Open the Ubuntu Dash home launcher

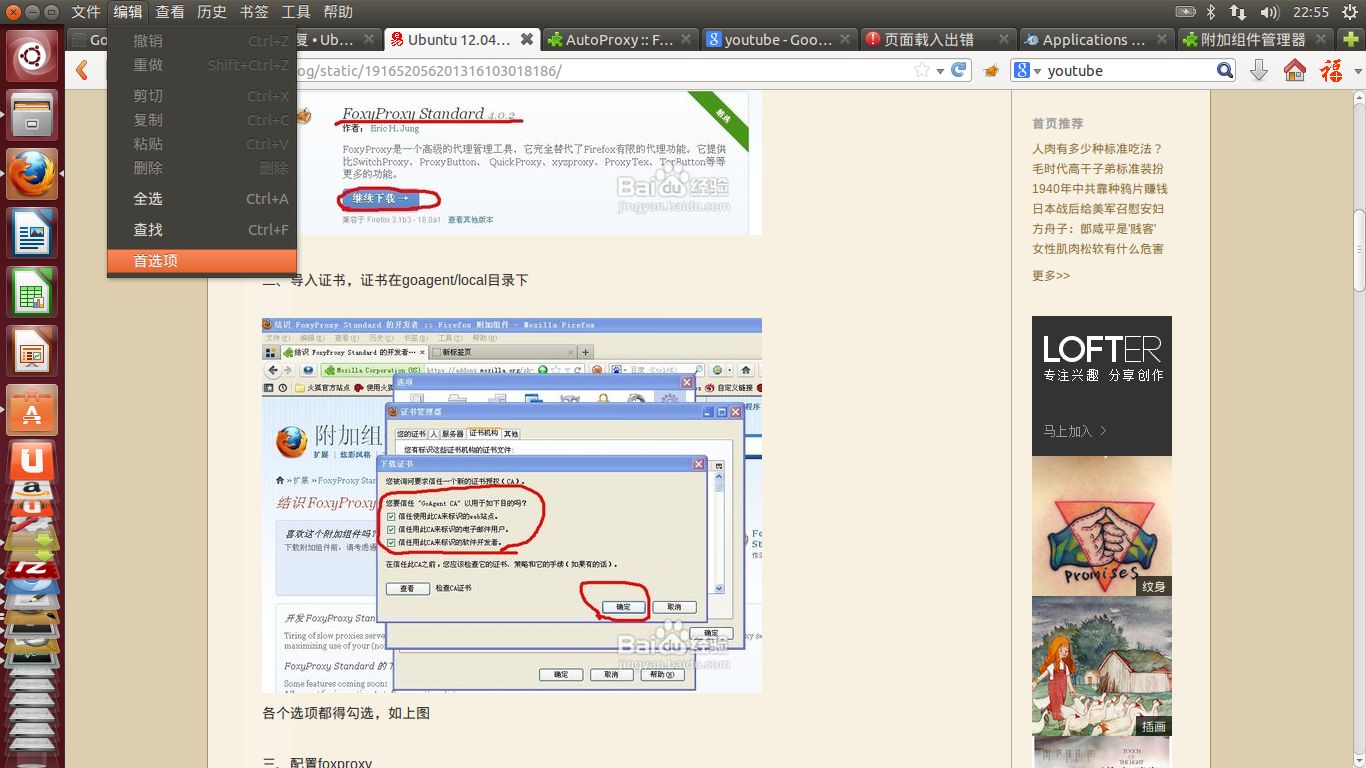point(32,56)
